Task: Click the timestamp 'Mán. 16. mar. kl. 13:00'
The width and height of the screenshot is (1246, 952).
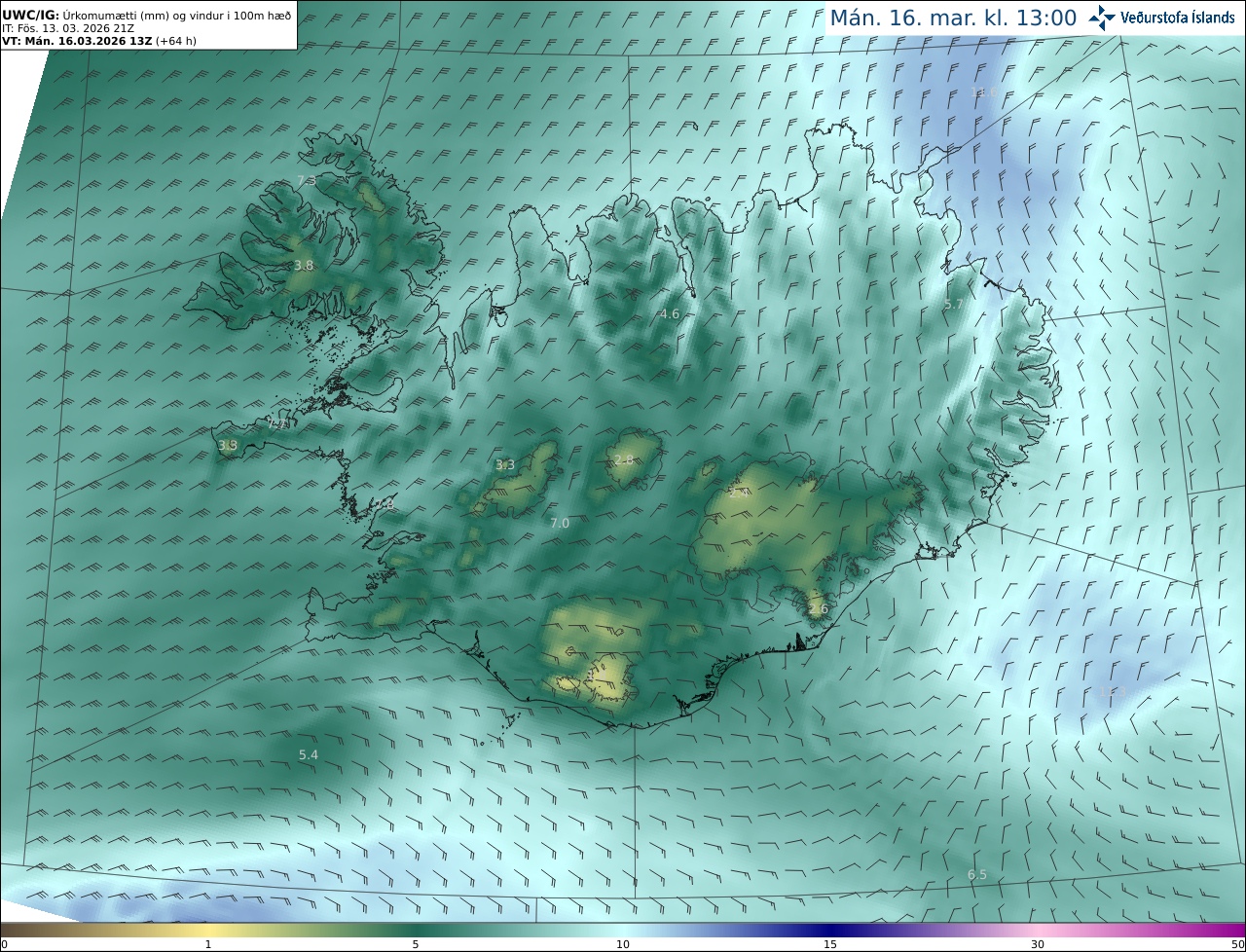Action: [953, 18]
